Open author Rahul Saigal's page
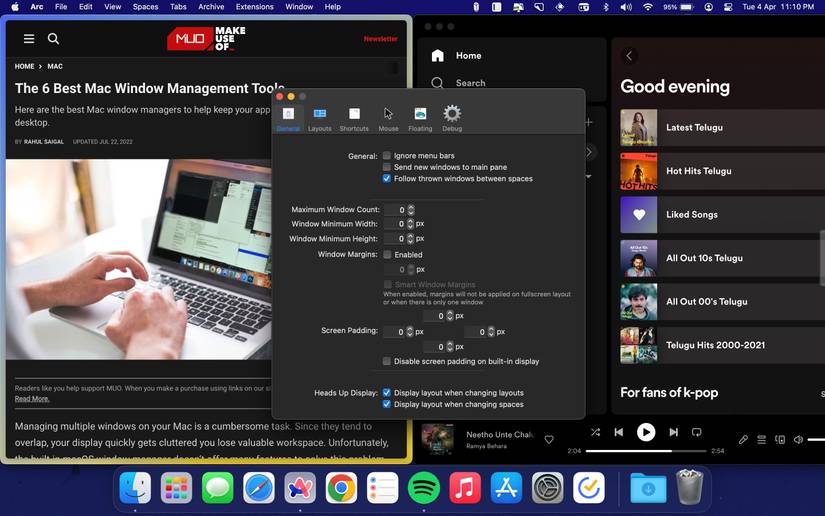Viewport: 825px width, 516px height. pos(44,142)
